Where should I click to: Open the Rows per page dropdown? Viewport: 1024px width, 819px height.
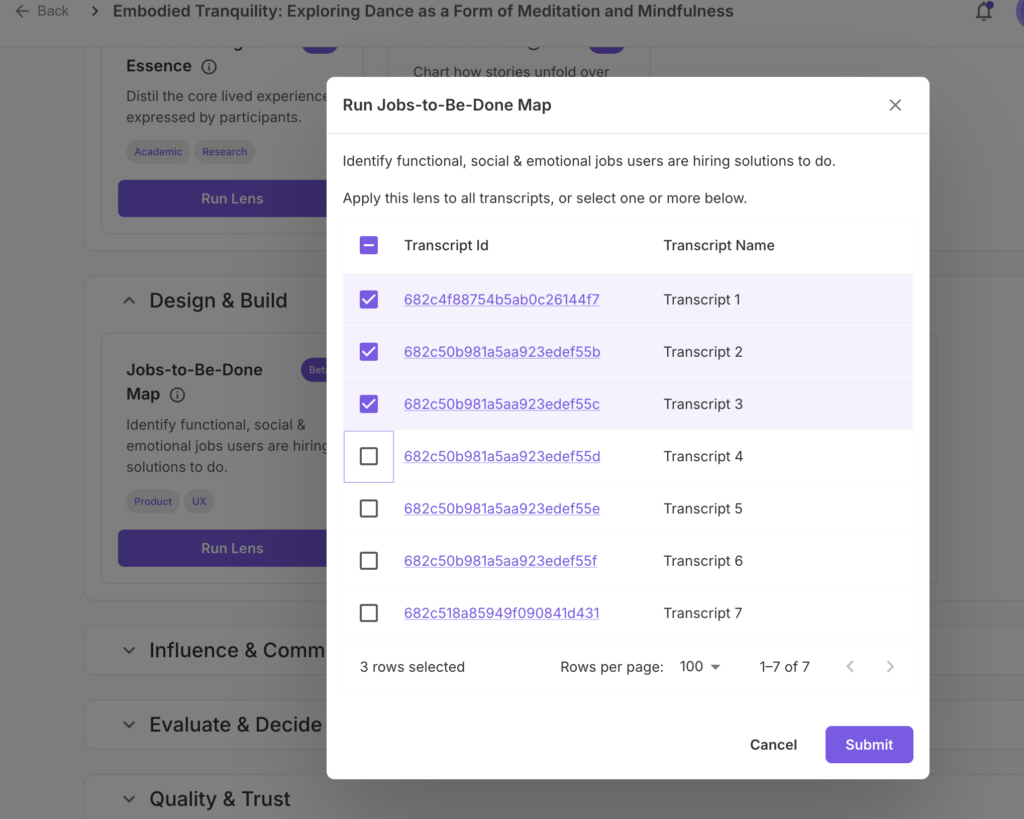coord(700,667)
